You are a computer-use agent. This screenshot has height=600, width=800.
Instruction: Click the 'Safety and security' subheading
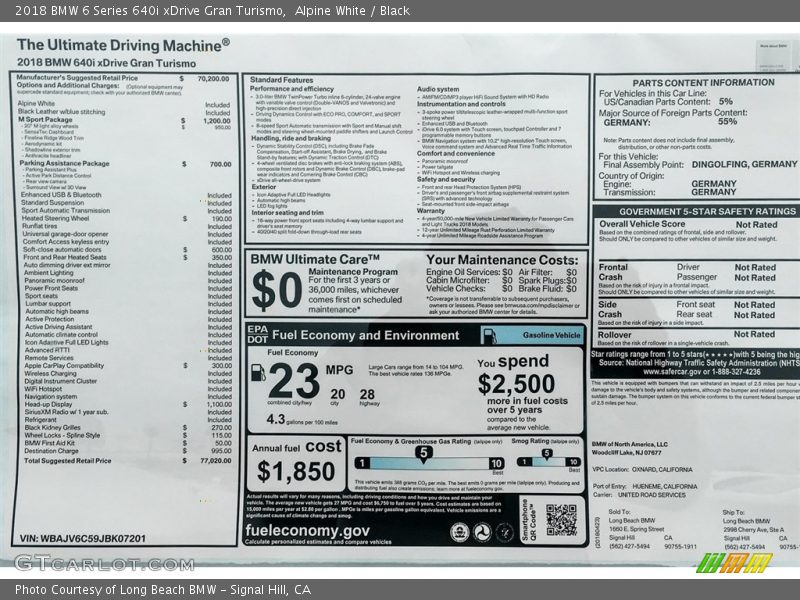pyautogui.click(x=446, y=180)
